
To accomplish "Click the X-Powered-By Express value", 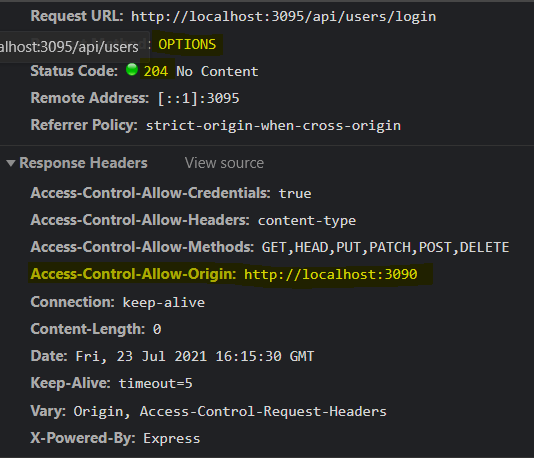I will (172, 438).
